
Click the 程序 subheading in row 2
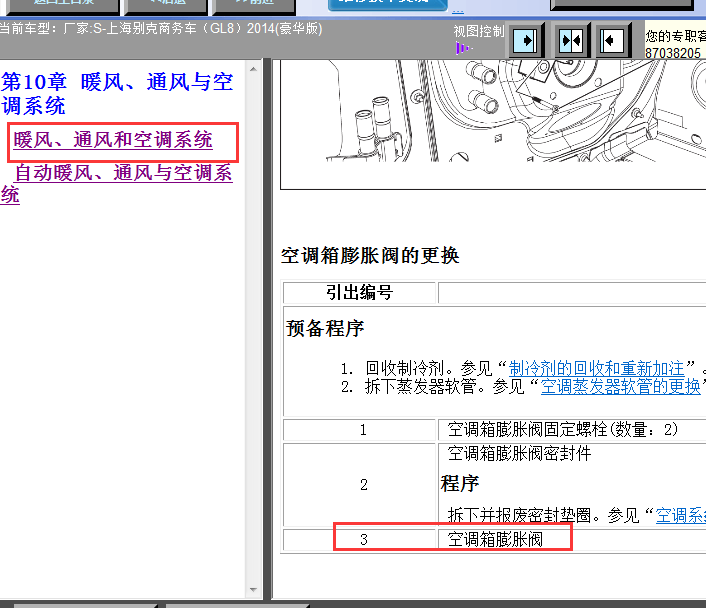point(460,484)
